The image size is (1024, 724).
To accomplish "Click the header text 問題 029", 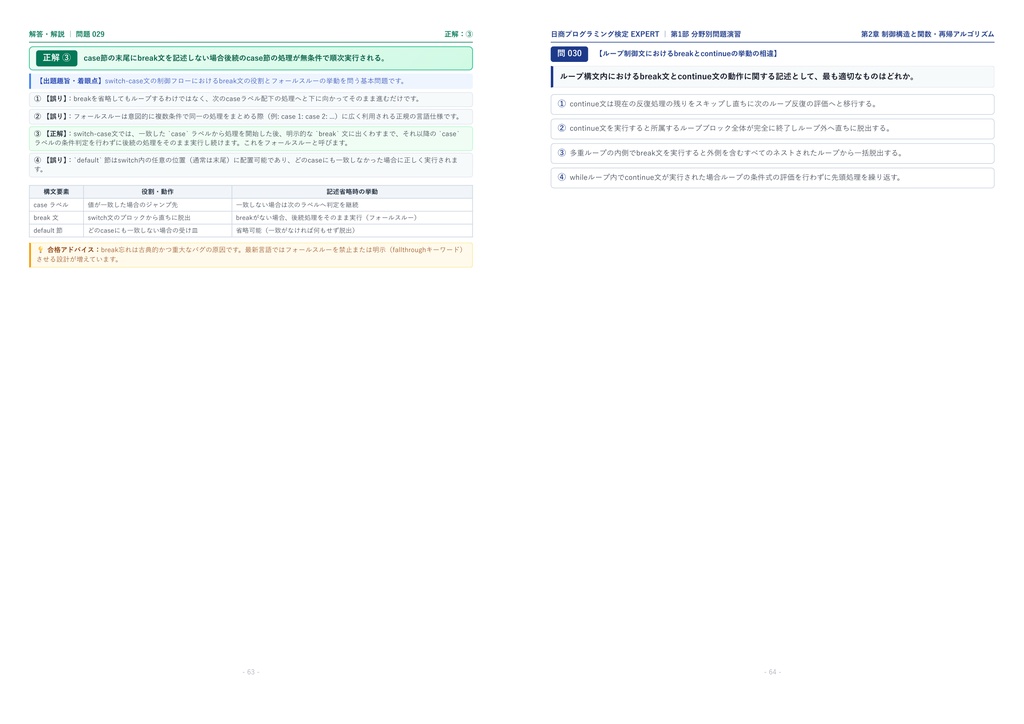I will click(x=90, y=34).
